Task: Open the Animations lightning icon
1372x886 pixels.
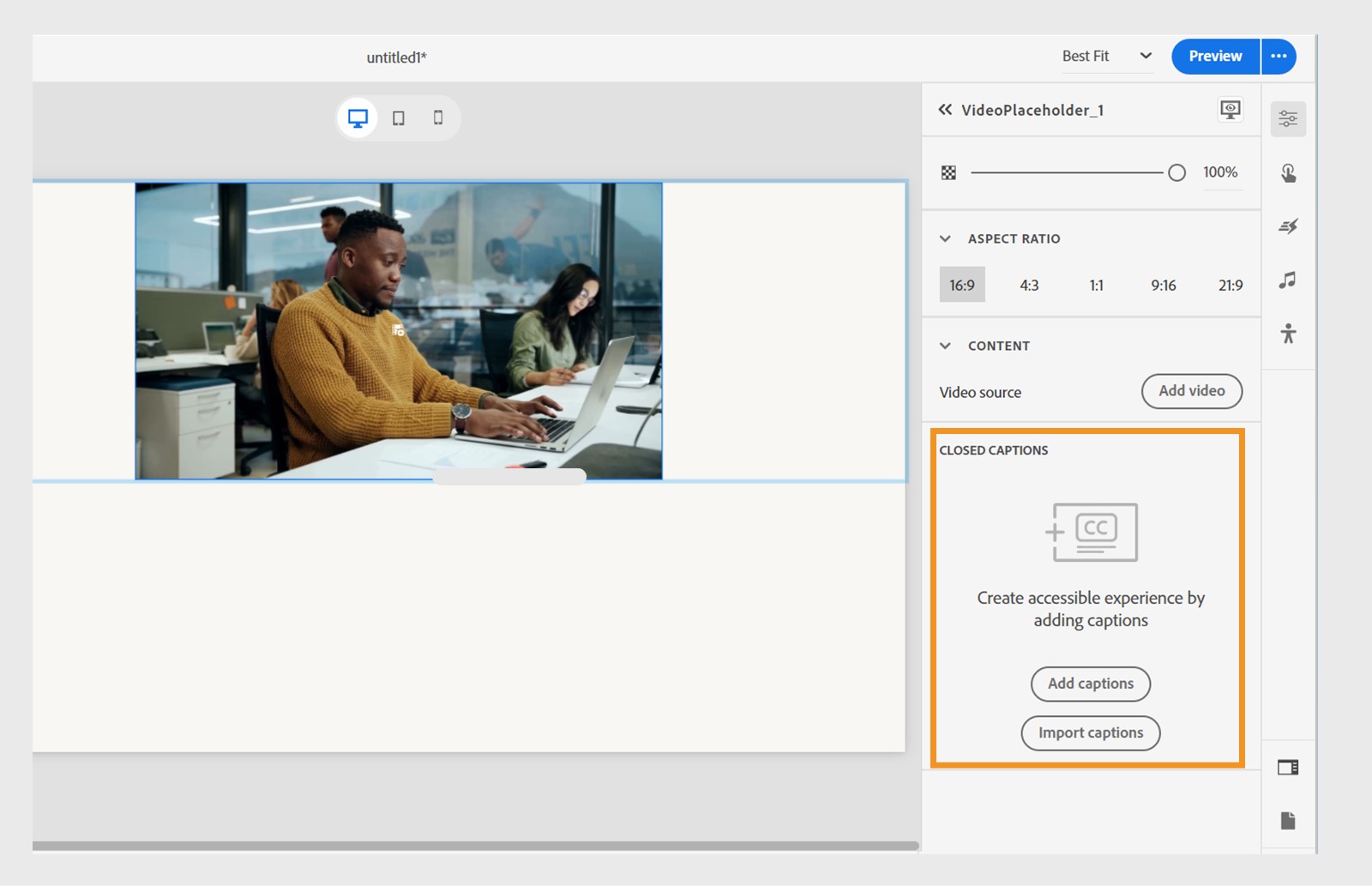Action: coord(1288,226)
